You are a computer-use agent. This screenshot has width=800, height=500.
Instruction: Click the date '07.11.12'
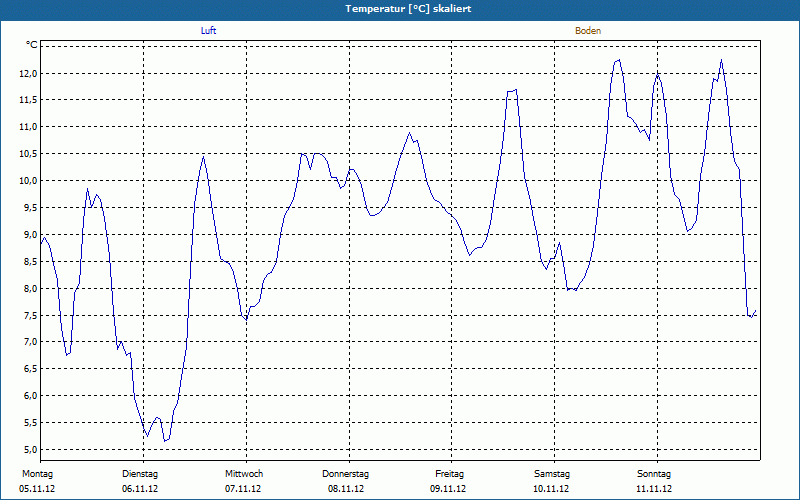coord(243,489)
